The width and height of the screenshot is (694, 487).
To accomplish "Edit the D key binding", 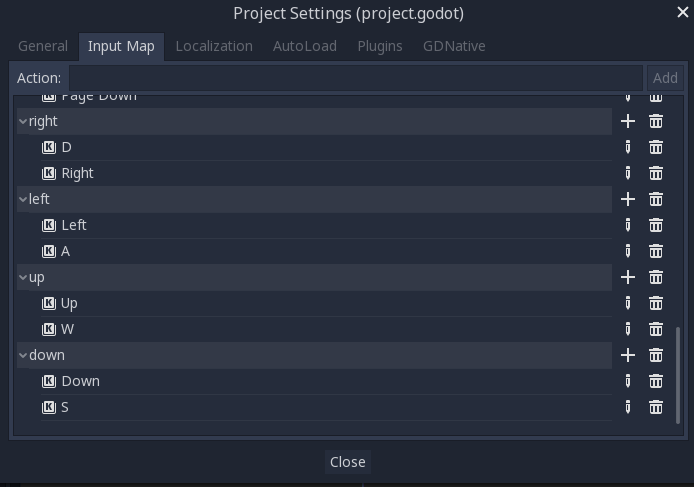I will 628,147.
